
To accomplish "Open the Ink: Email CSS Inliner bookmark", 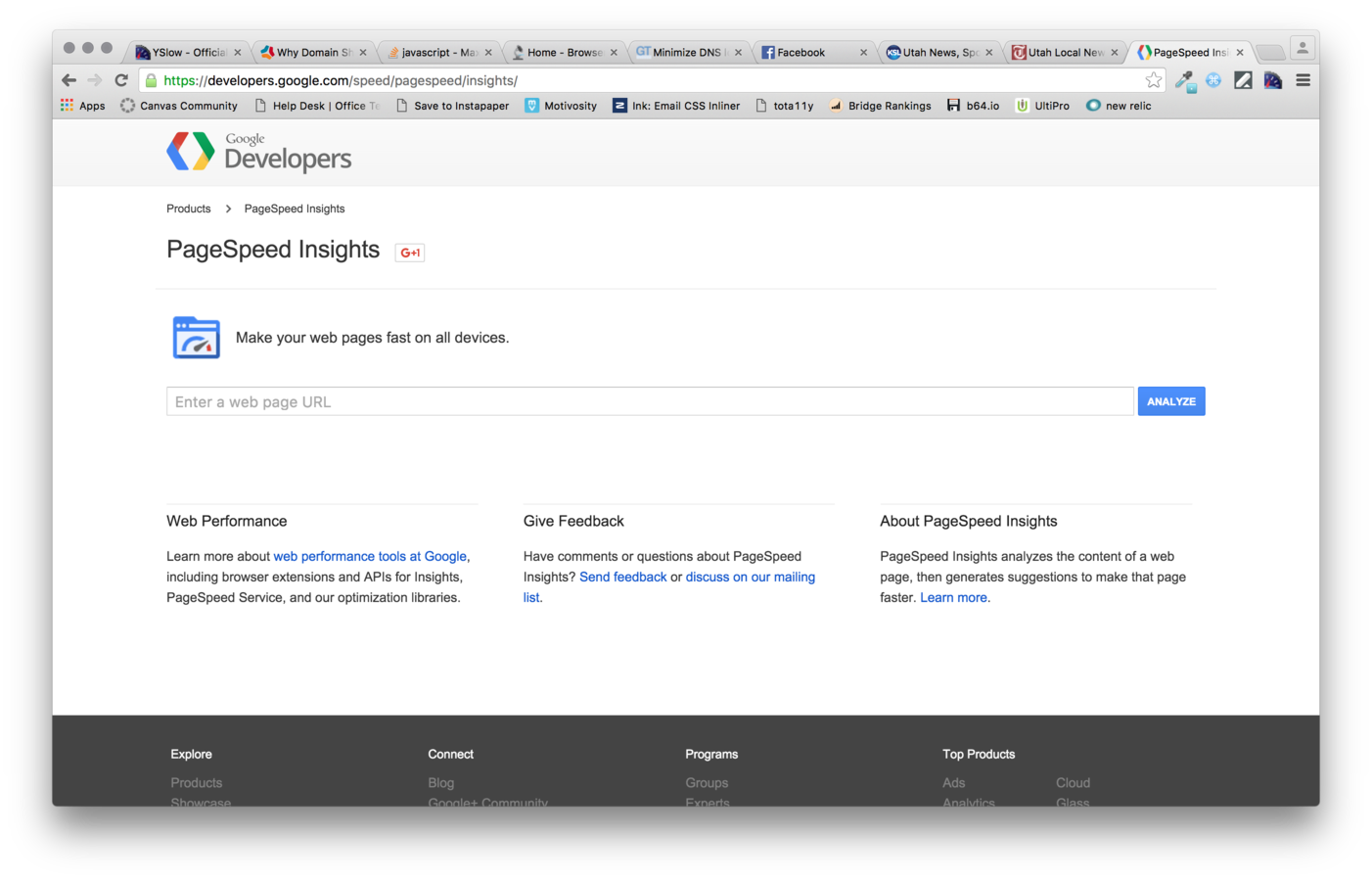I will [x=676, y=106].
